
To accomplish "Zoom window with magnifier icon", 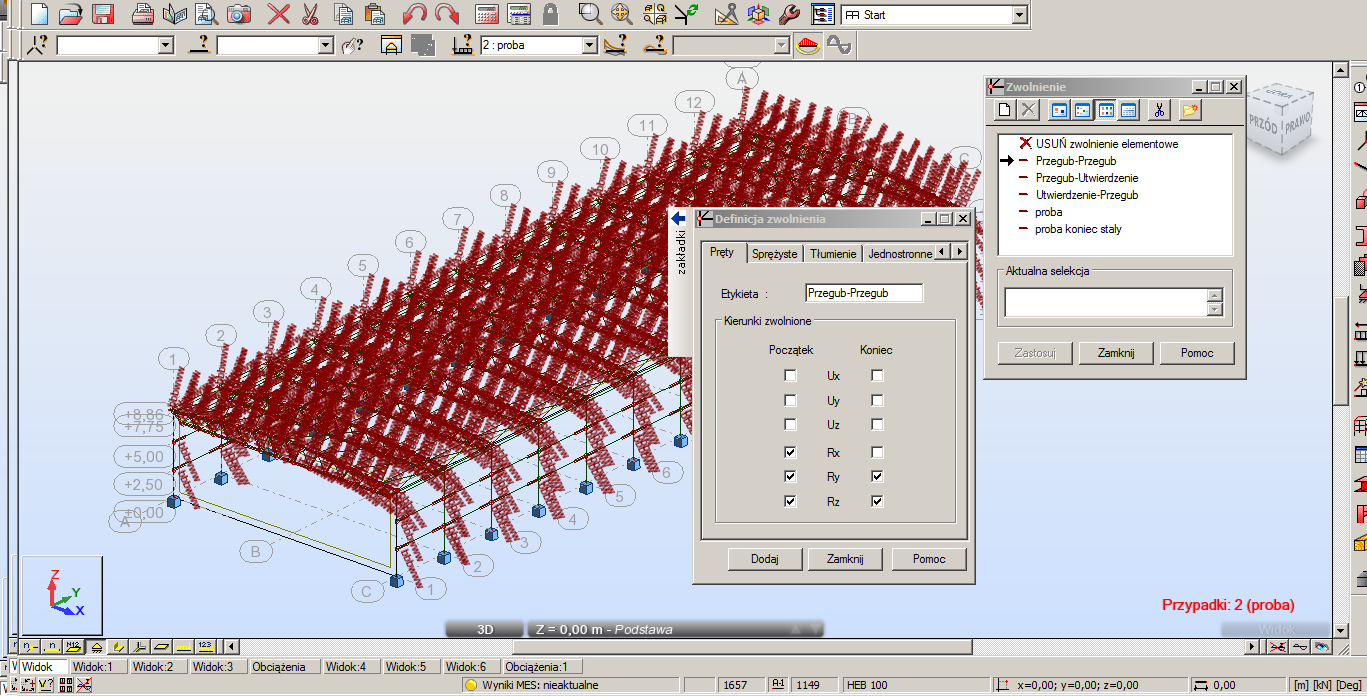I will 590,14.
